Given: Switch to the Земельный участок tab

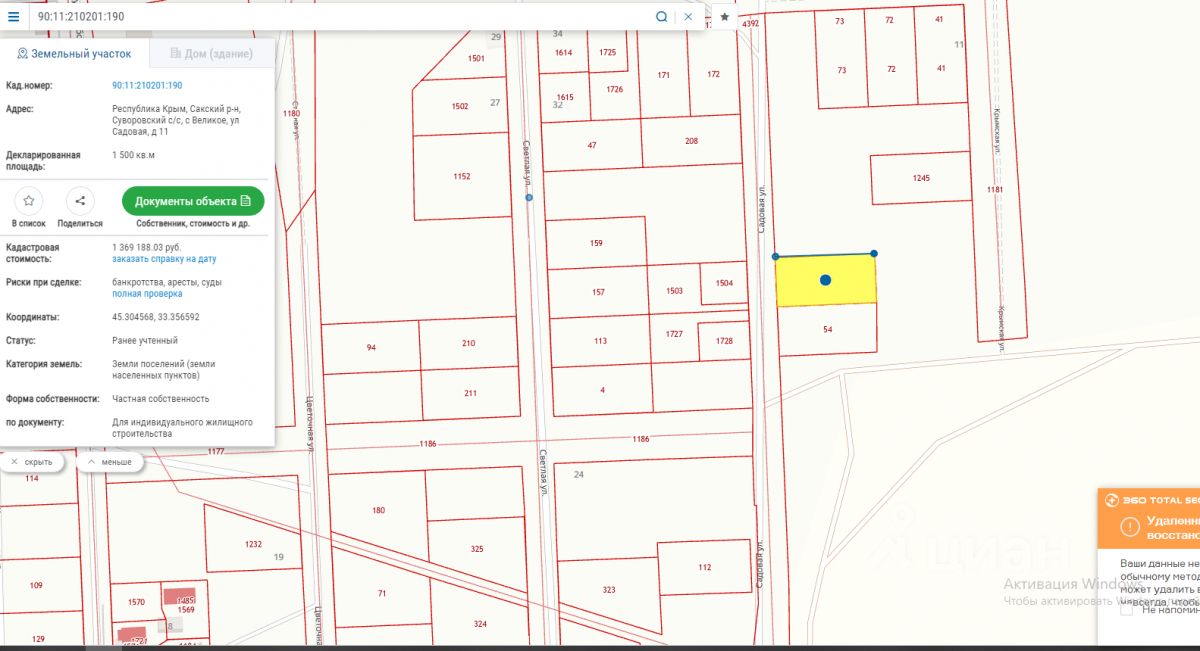Looking at the screenshot, I should (x=73, y=53).
